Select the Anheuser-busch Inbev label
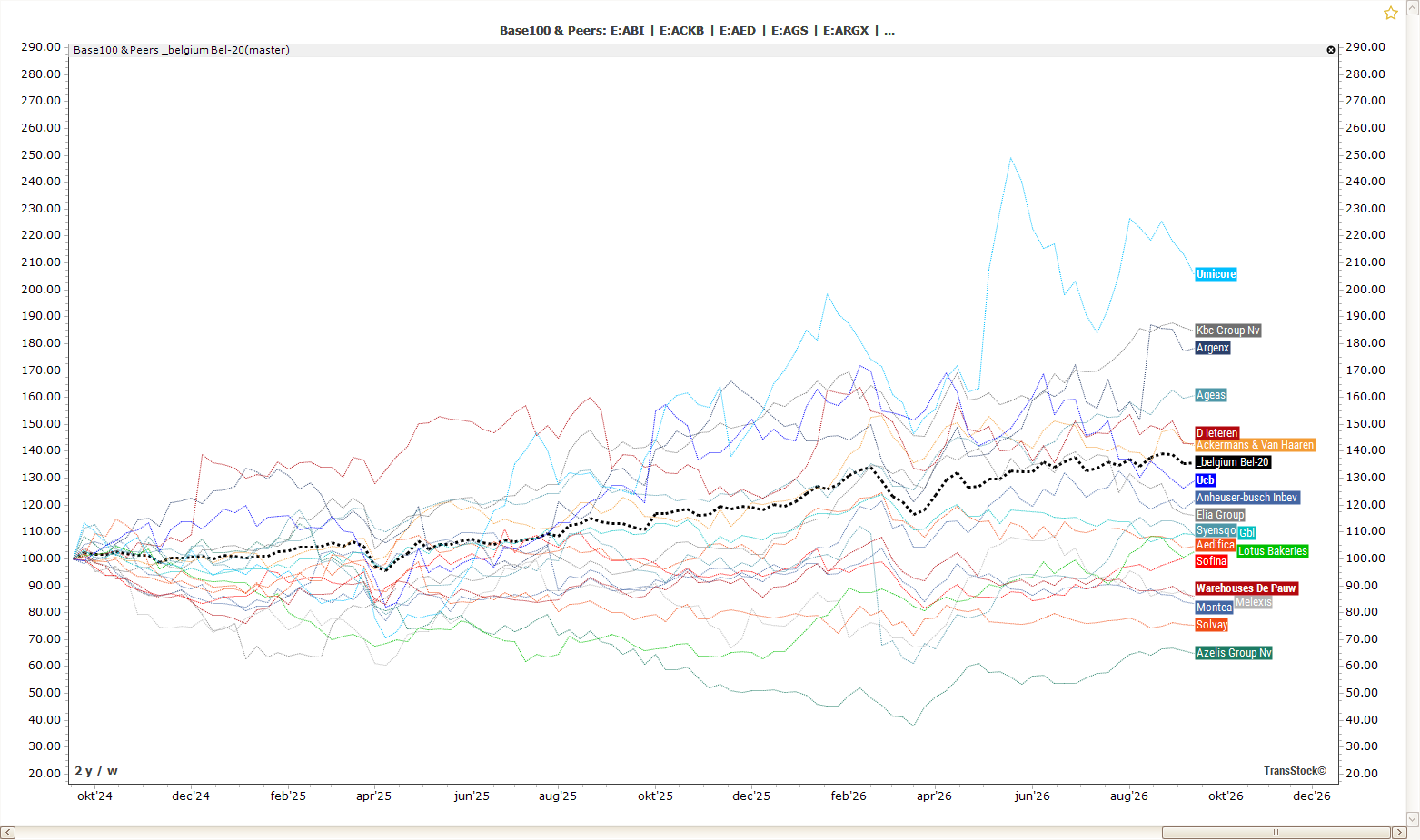 (1247, 498)
